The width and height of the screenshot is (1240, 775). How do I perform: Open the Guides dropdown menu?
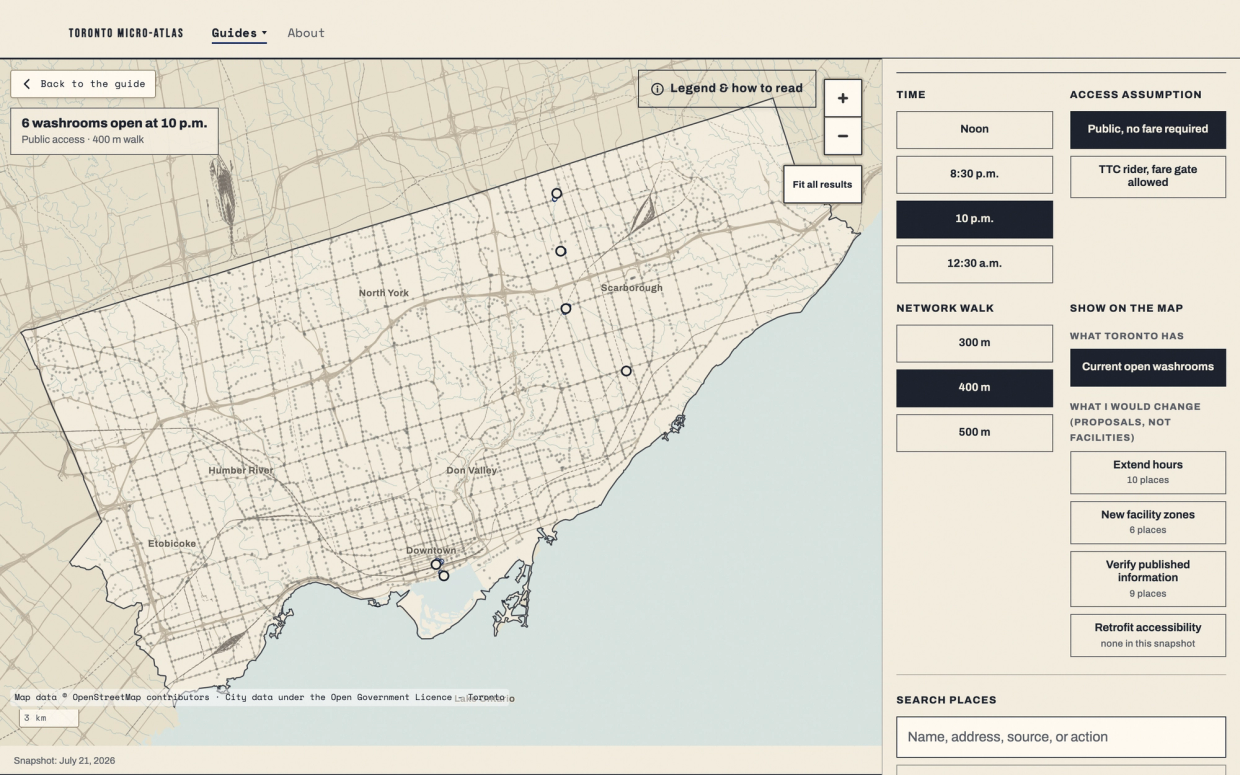click(x=239, y=33)
